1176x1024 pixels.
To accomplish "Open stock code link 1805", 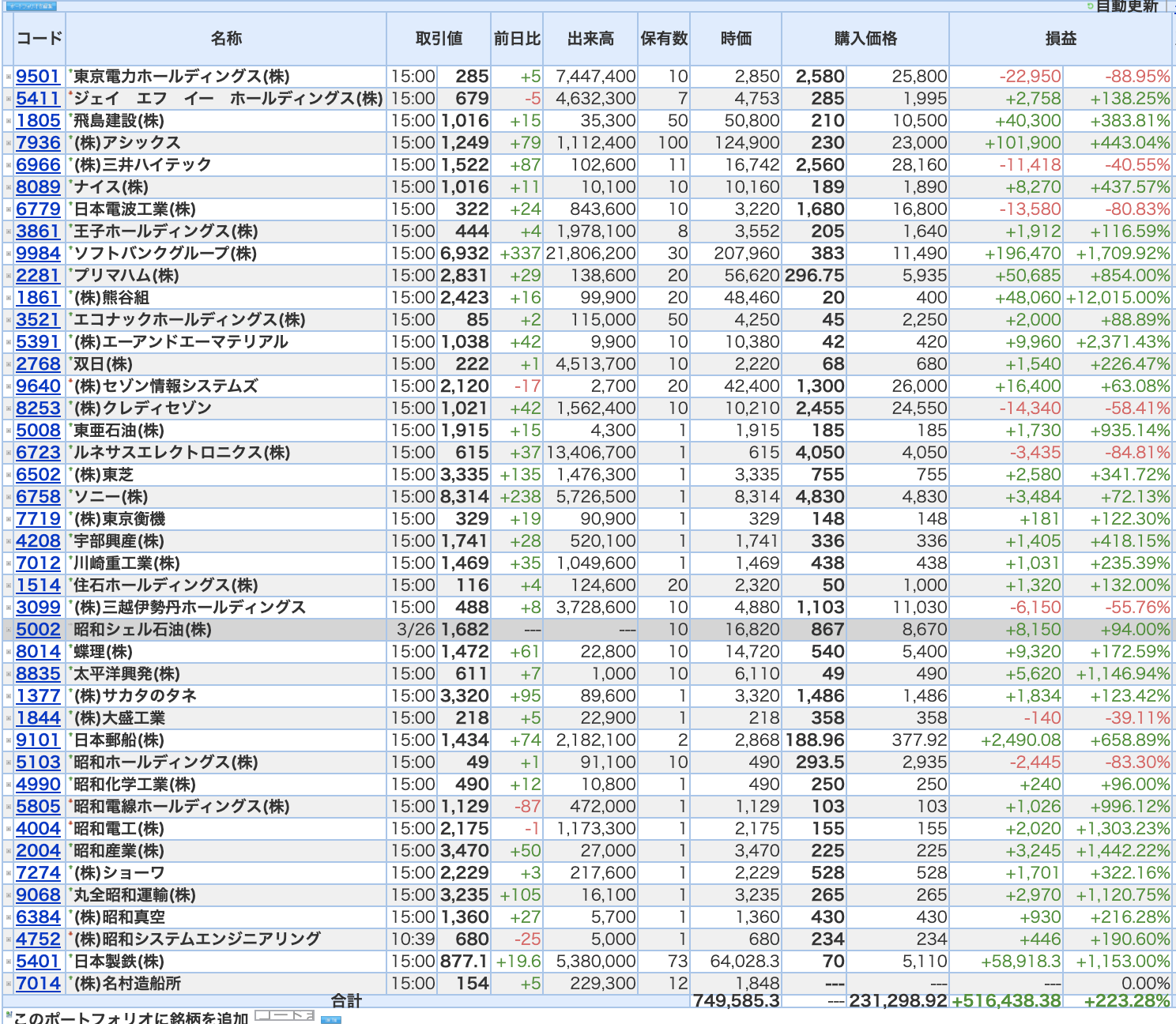I will pyautogui.click(x=38, y=121).
